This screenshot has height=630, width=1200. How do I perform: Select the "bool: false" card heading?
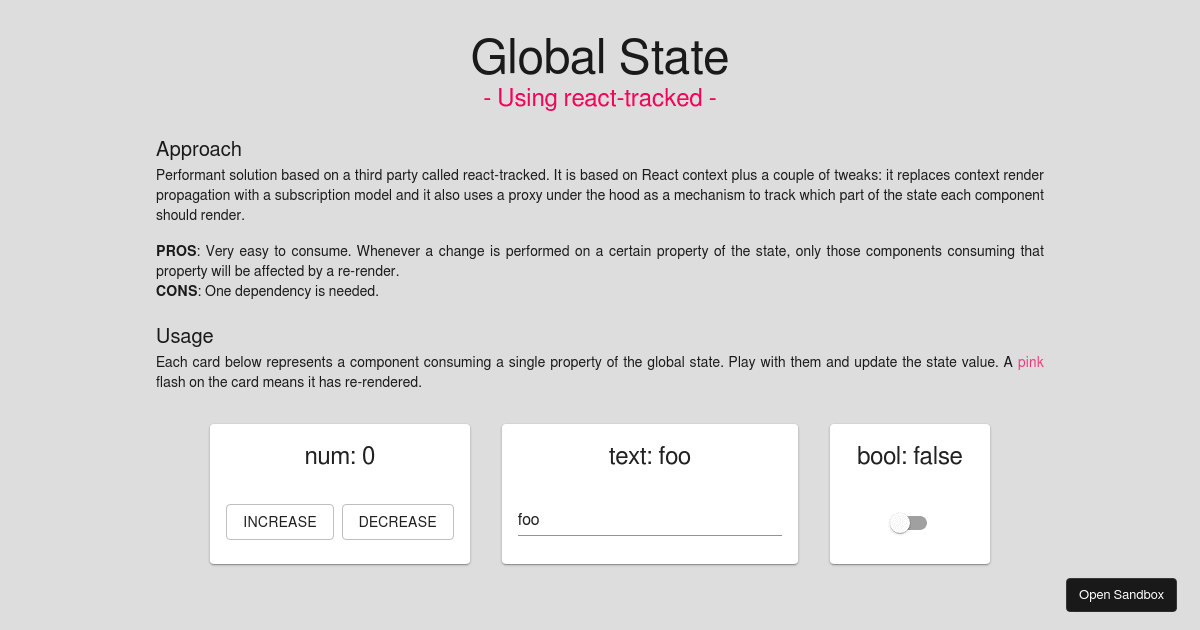910,456
